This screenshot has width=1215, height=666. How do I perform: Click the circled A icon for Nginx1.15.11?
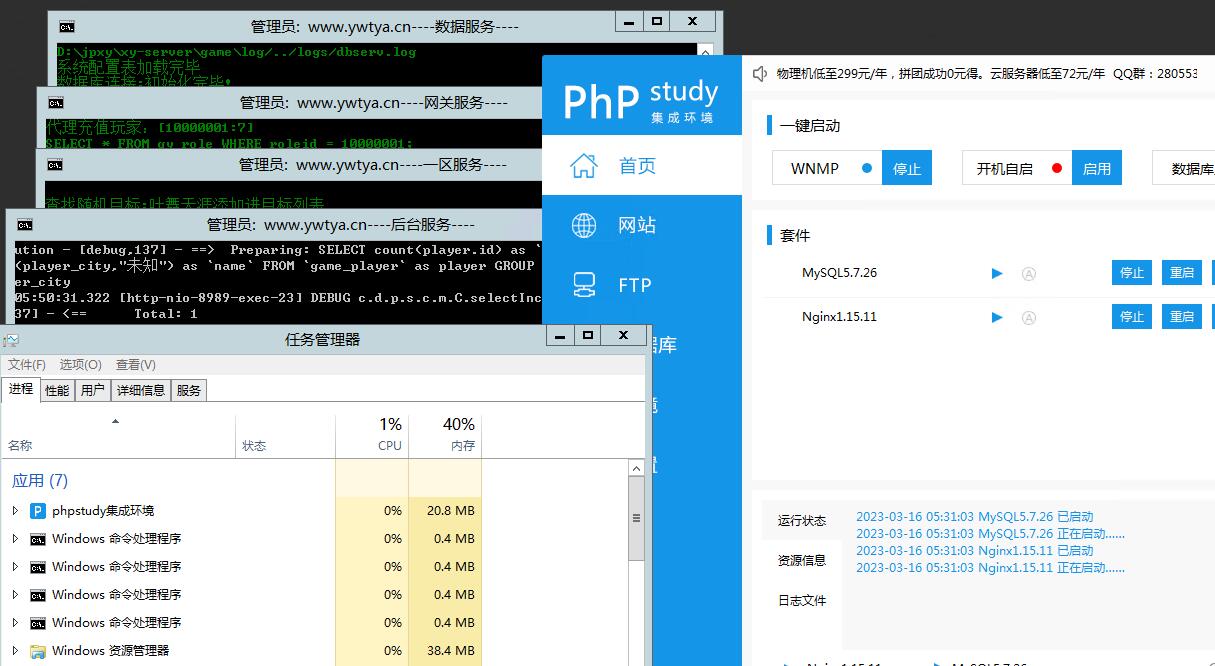[x=1028, y=317]
